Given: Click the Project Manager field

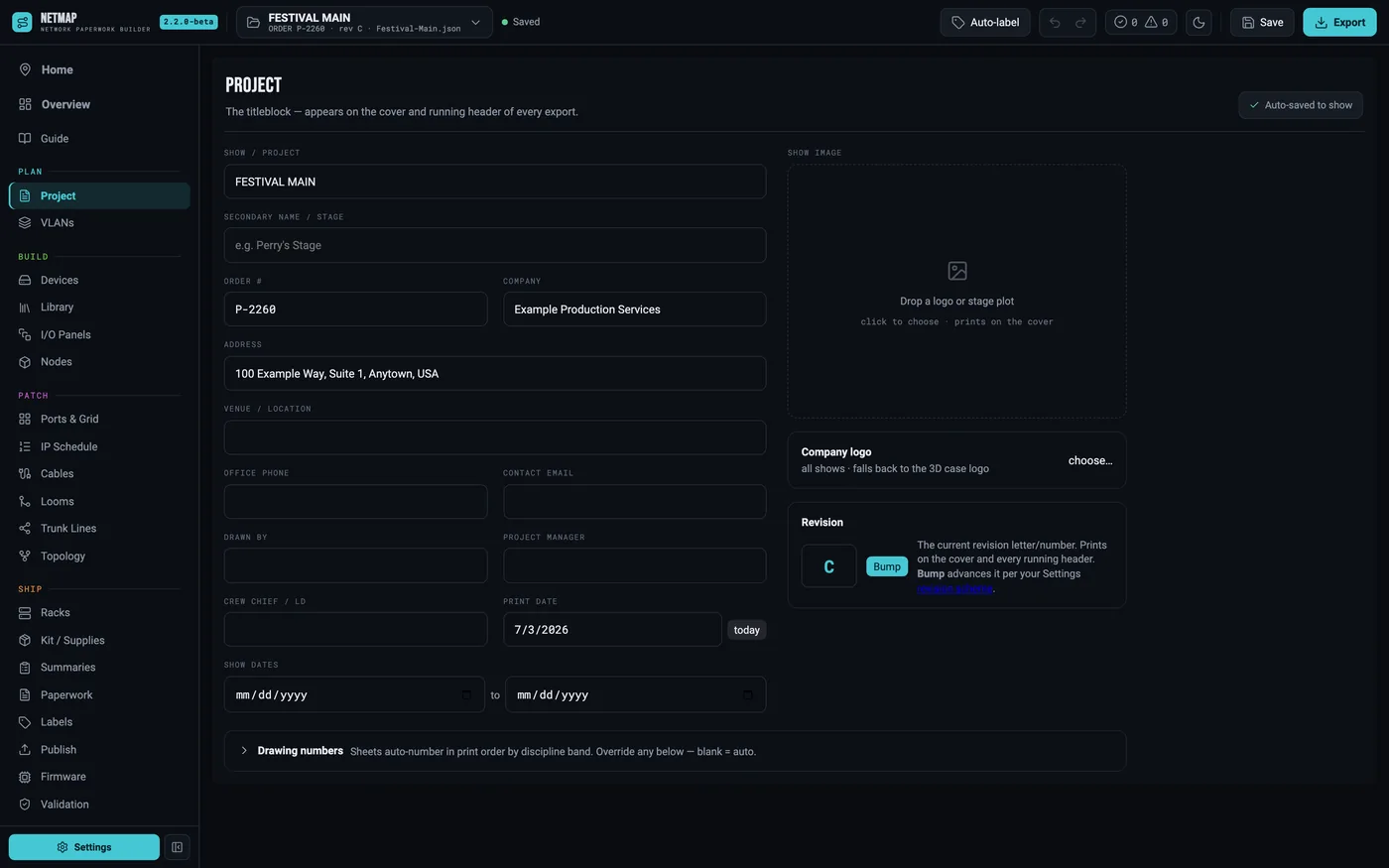Looking at the screenshot, I should [x=635, y=565].
